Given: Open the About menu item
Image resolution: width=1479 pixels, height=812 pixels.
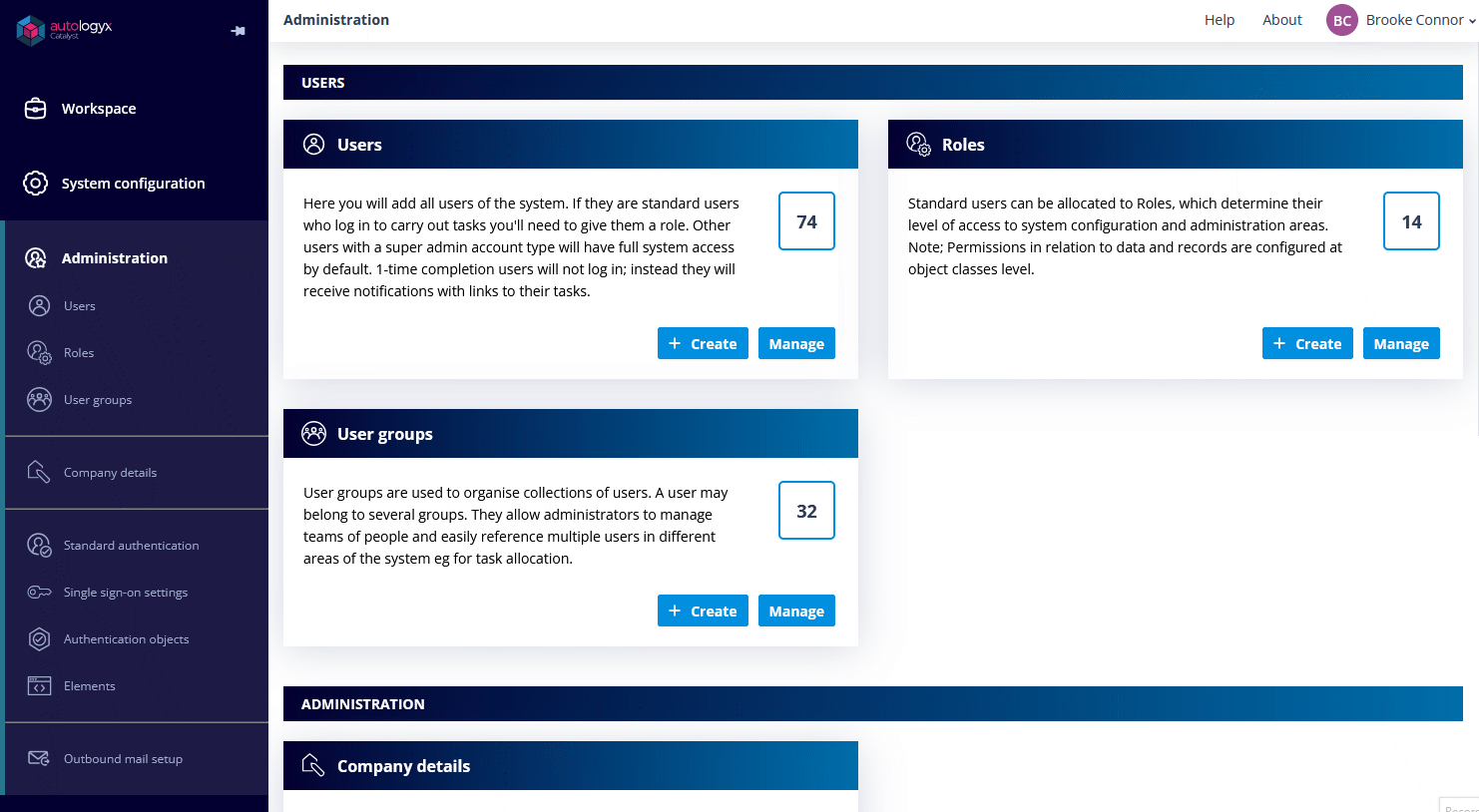Looking at the screenshot, I should click(x=1282, y=20).
